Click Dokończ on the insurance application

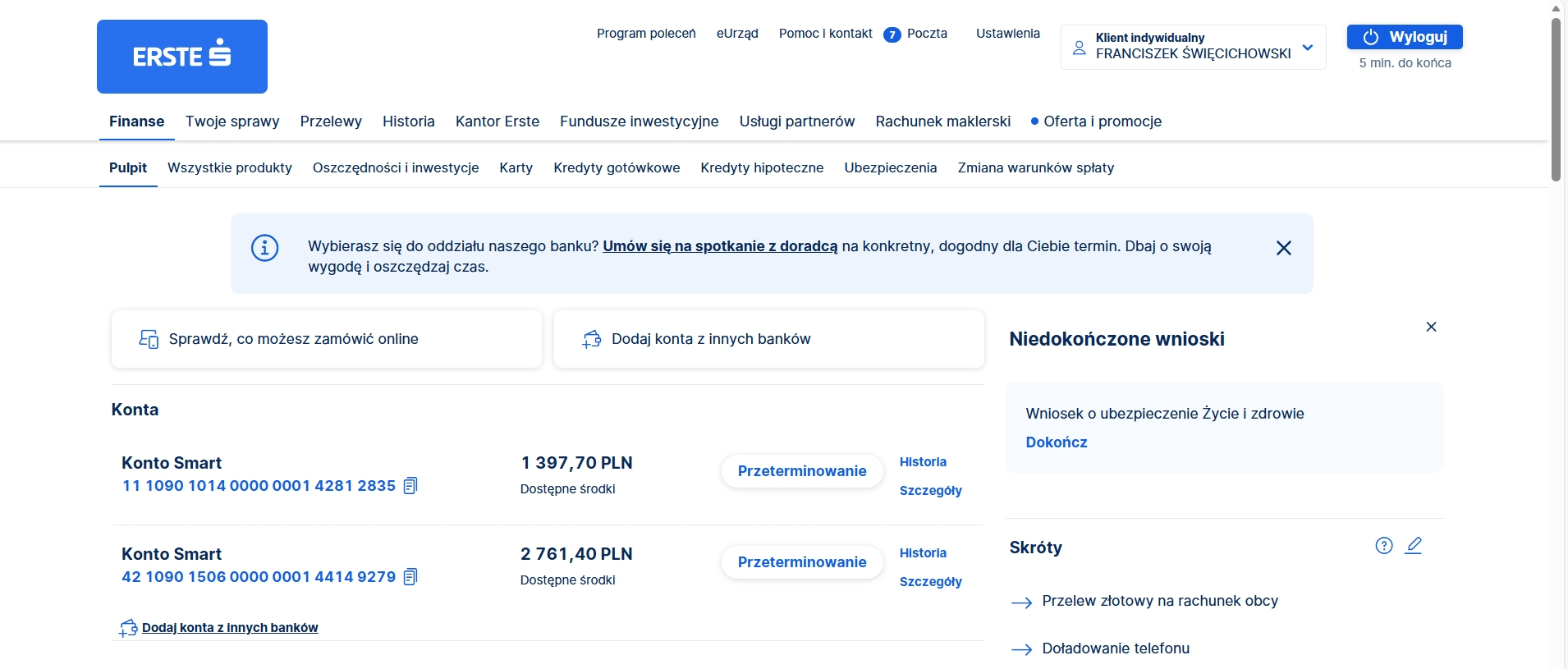tap(1057, 442)
